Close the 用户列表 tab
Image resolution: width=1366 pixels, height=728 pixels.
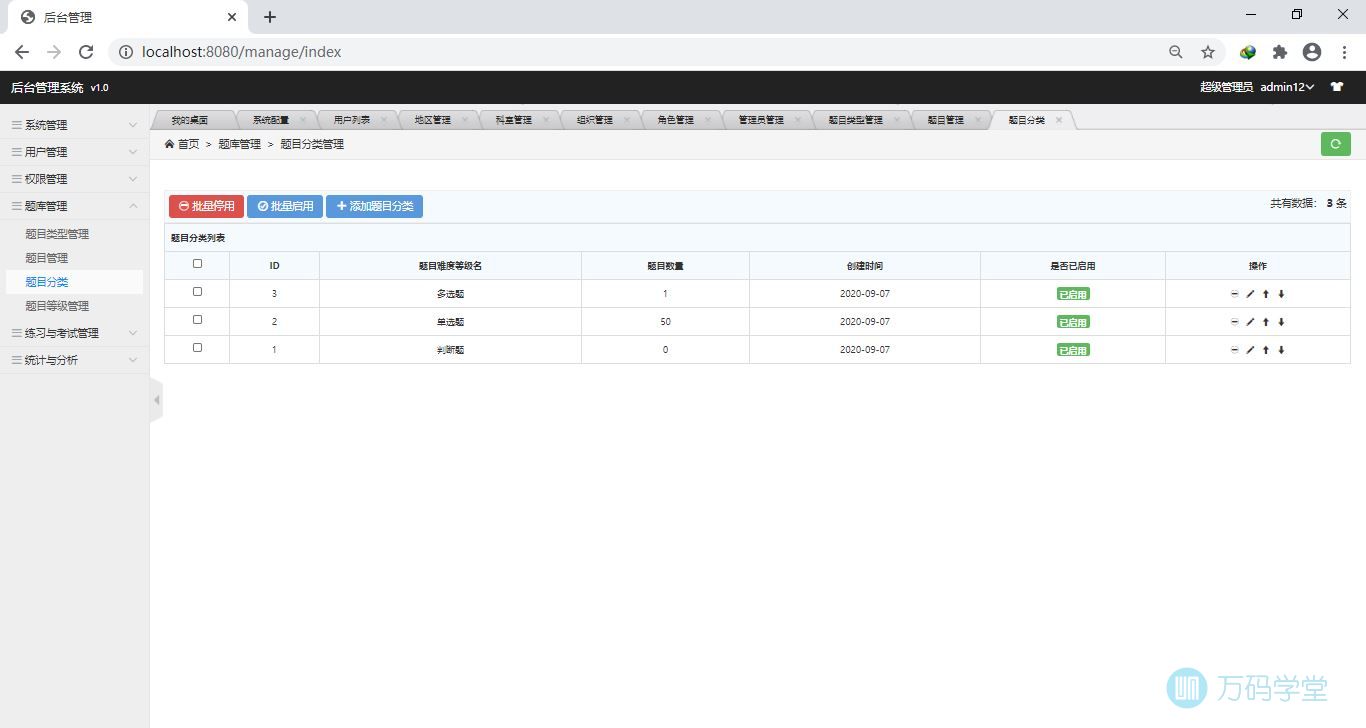(x=384, y=120)
